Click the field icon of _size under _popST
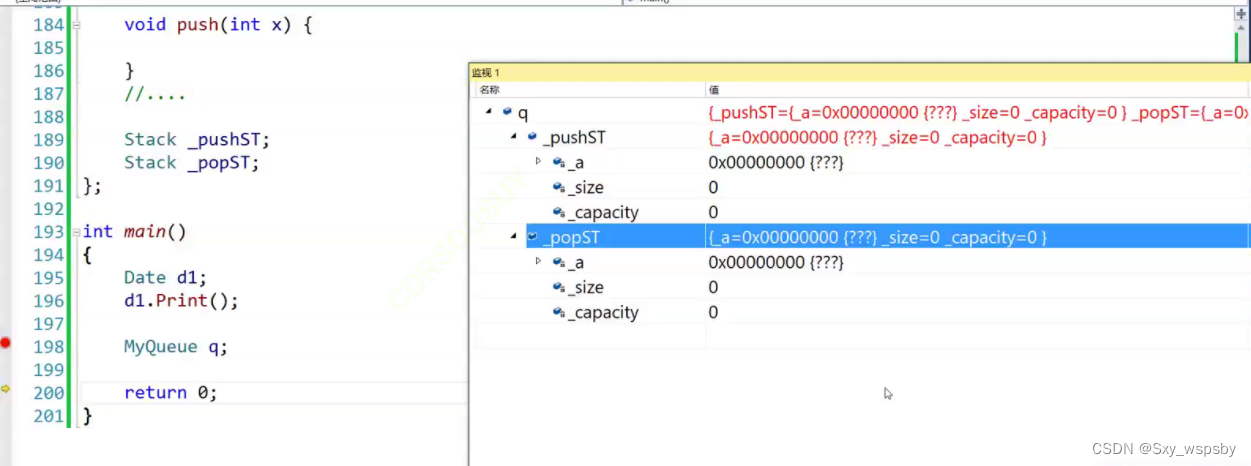 point(558,287)
